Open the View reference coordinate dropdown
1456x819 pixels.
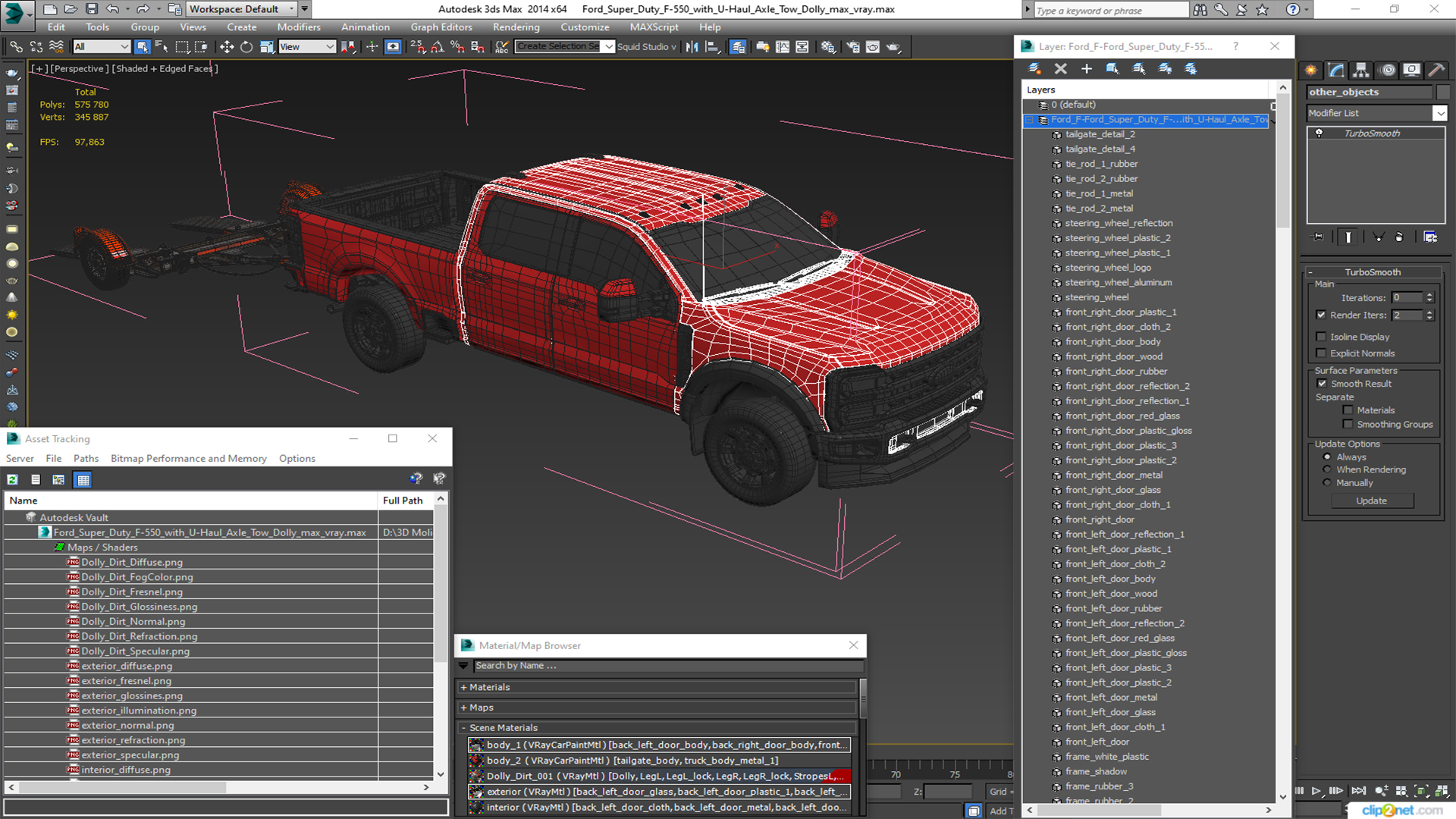[307, 47]
